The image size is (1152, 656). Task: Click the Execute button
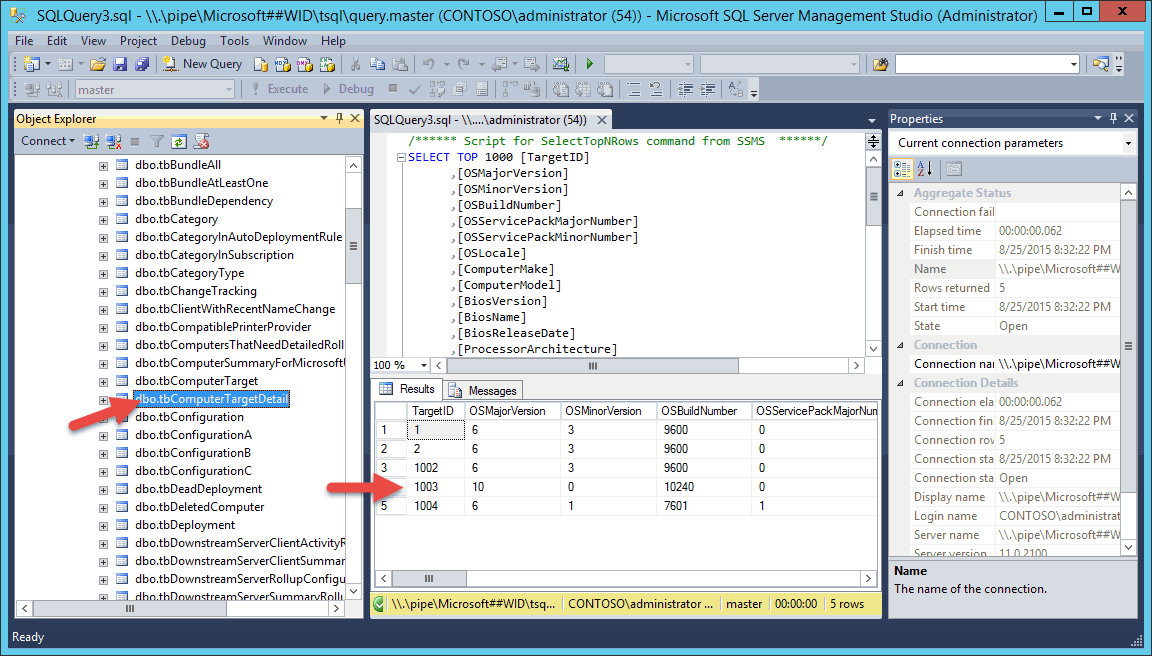[279, 90]
